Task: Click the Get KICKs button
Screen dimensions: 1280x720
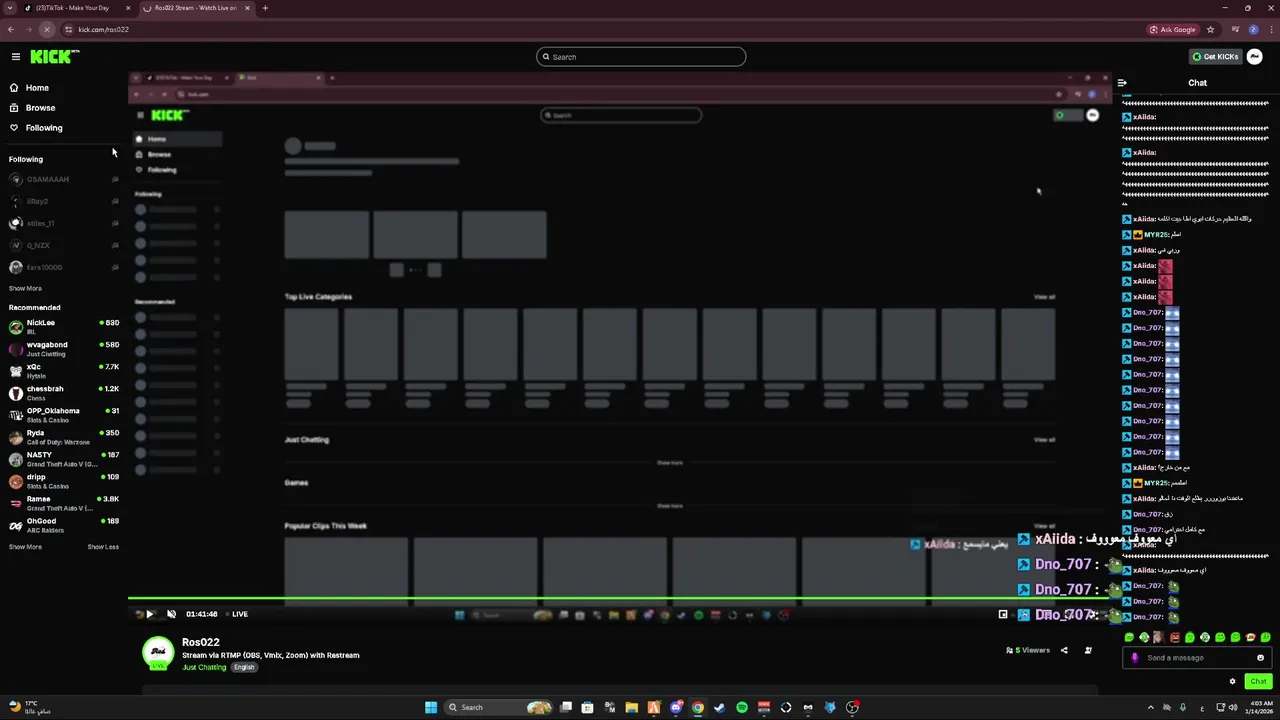Action: click(1215, 57)
